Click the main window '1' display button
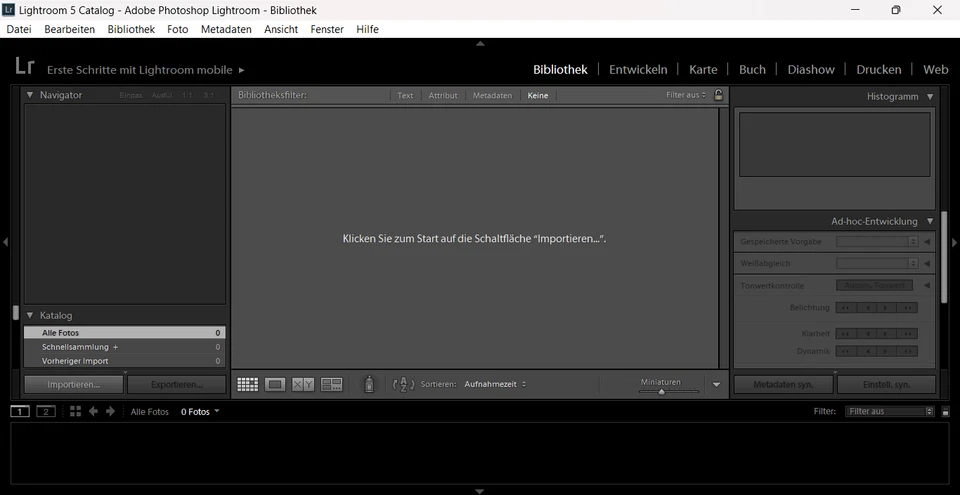The width and height of the screenshot is (960, 495). 20,411
